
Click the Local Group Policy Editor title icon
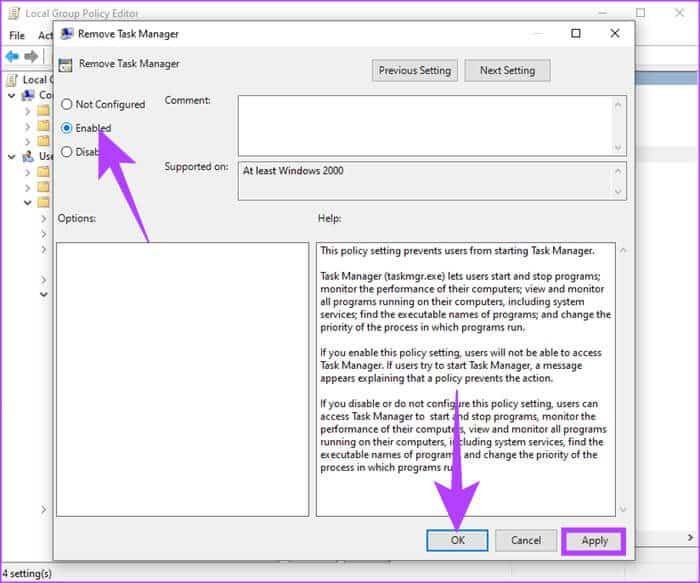pos(14,13)
